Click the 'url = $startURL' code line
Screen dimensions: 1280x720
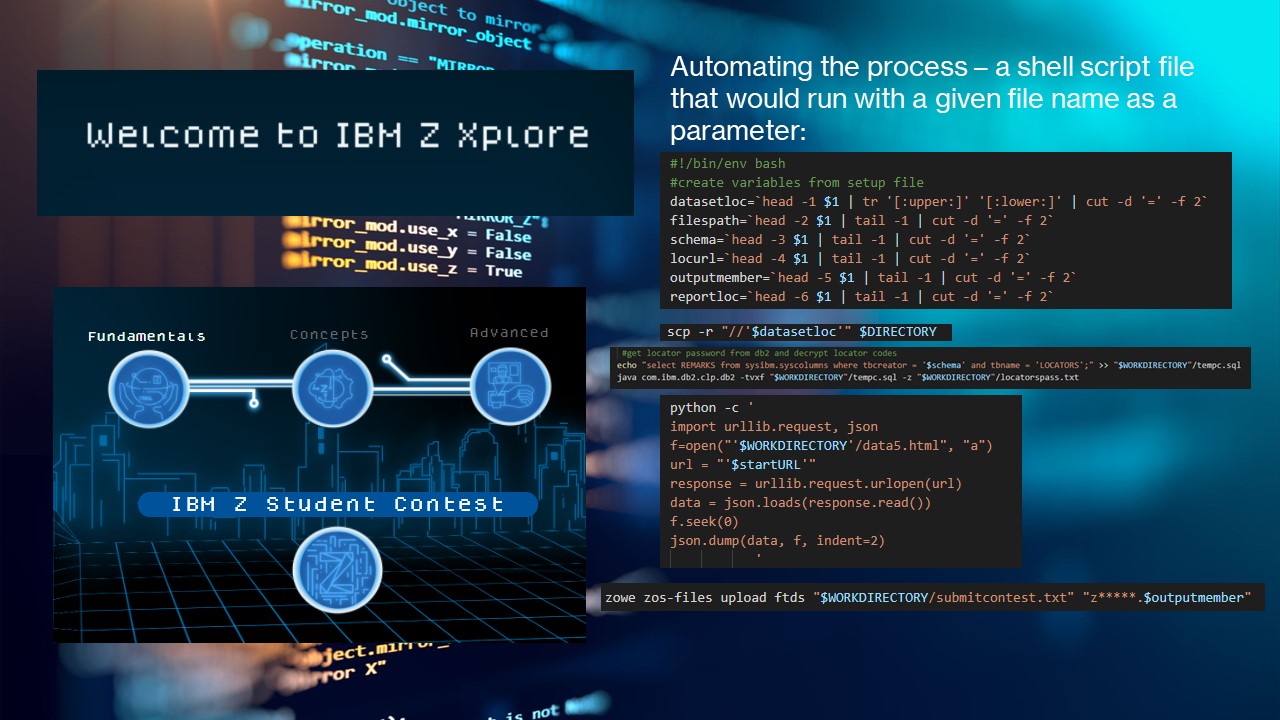(x=743, y=465)
